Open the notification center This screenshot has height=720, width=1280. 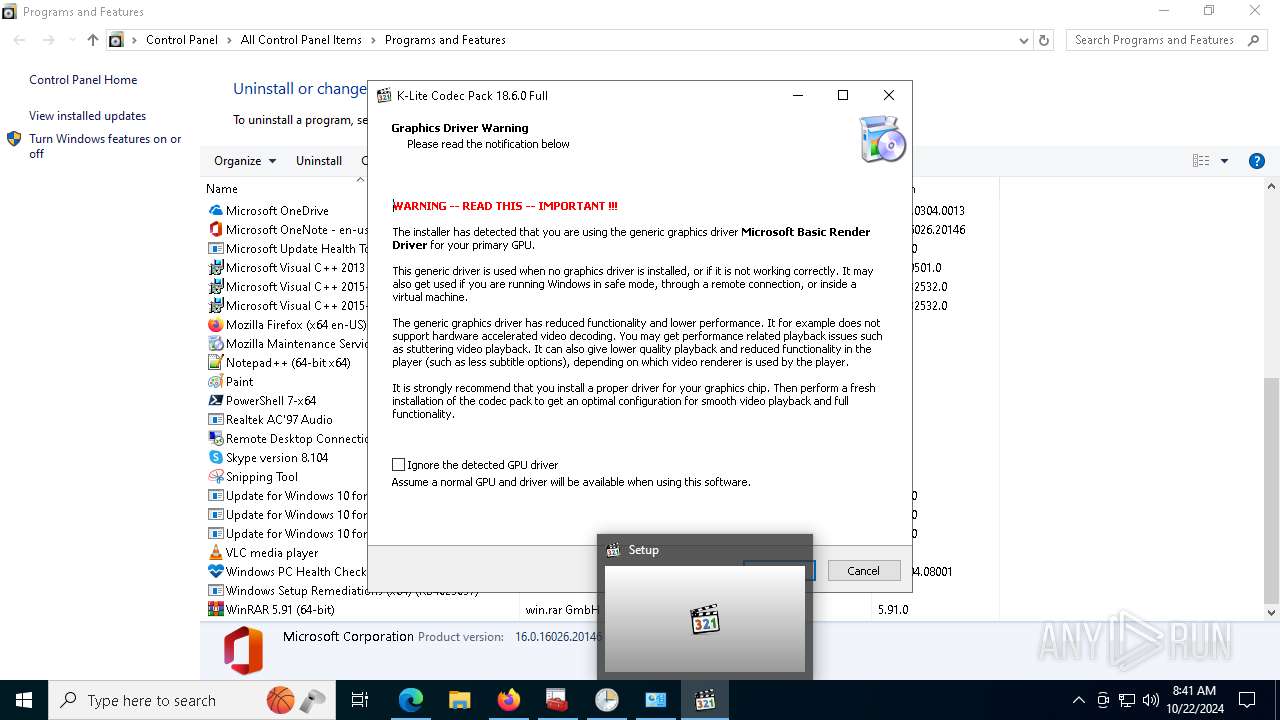(1247, 700)
